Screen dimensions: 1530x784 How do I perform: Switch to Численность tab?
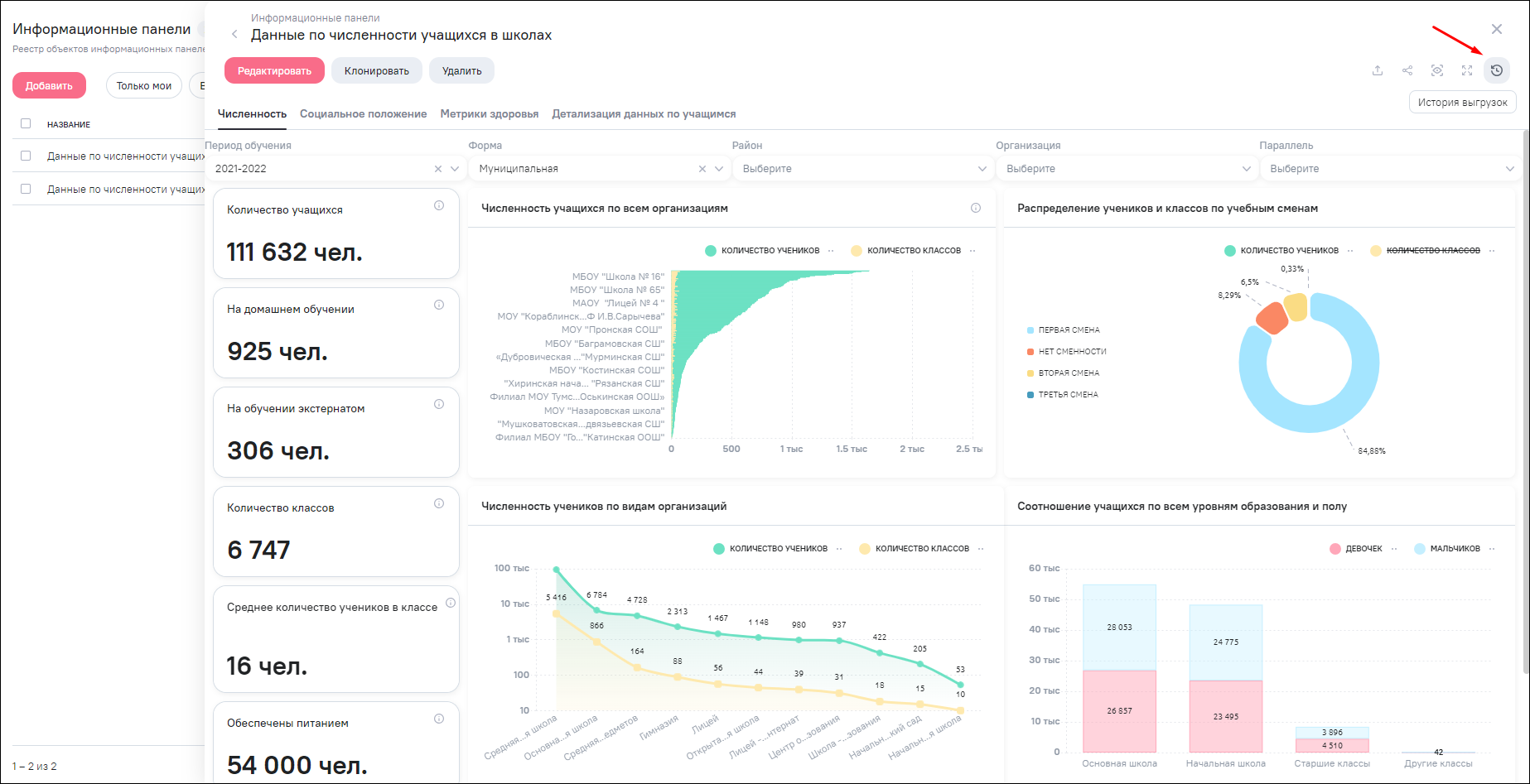pyautogui.click(x=252, y=114)
